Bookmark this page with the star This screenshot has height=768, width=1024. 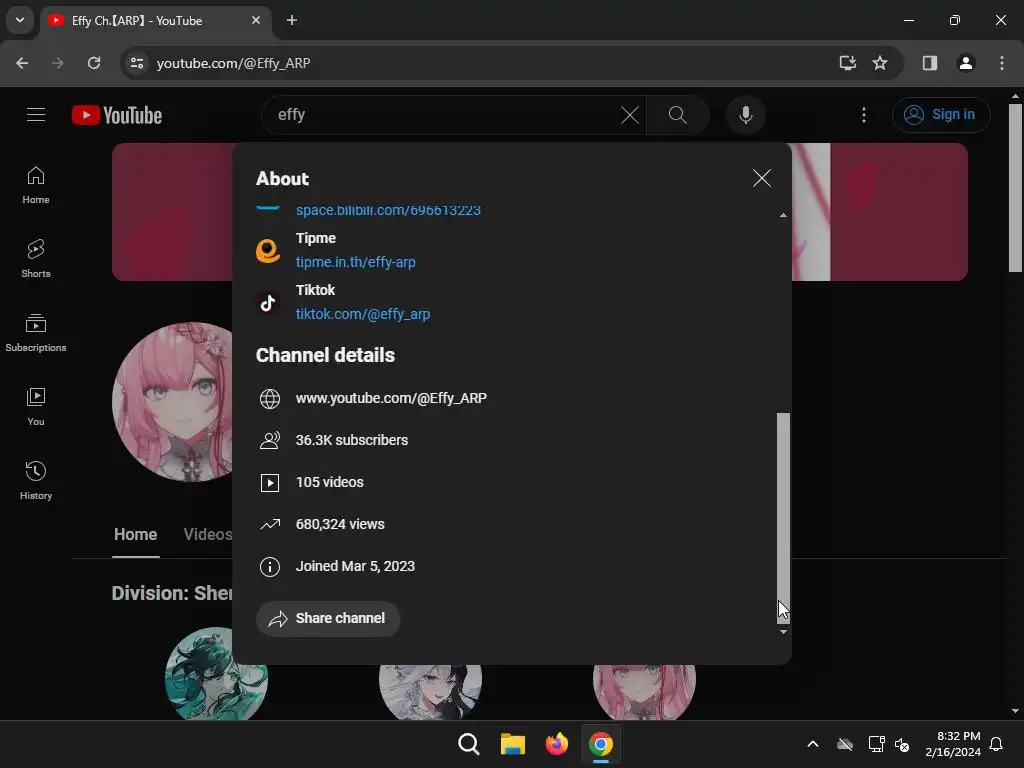(x=880, y=63)
